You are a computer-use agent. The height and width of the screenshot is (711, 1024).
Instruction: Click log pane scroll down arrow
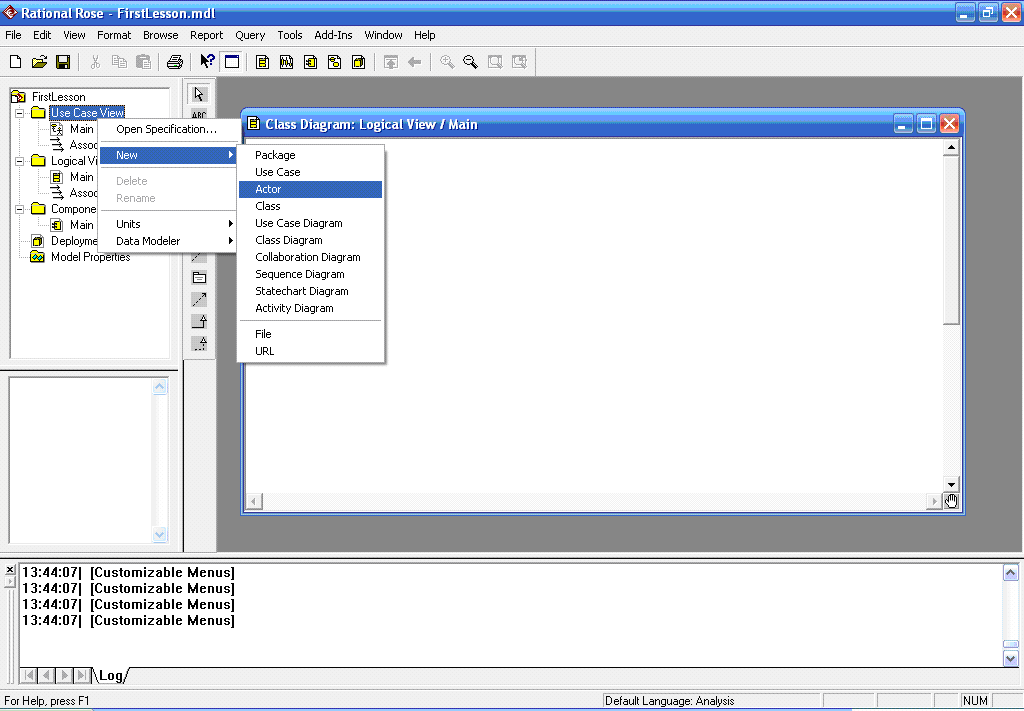tap(1010, 659)
